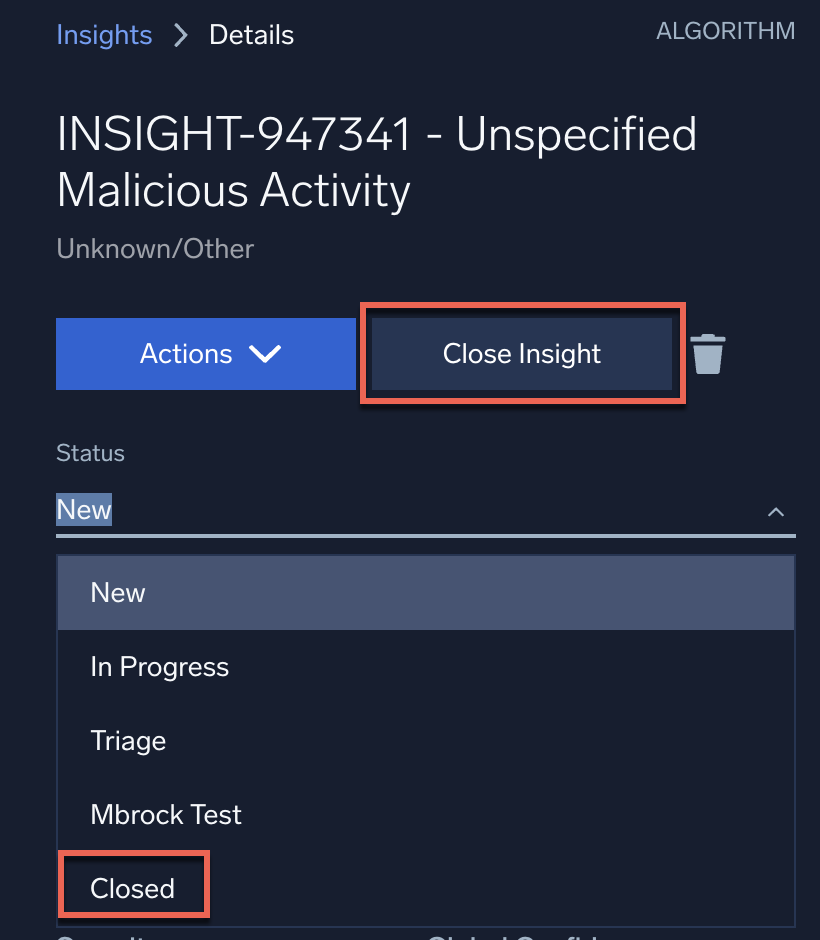Select Closed in the status list
This screenshot has height=940, width=820.
pyautogui.click(x=133, y=888)
